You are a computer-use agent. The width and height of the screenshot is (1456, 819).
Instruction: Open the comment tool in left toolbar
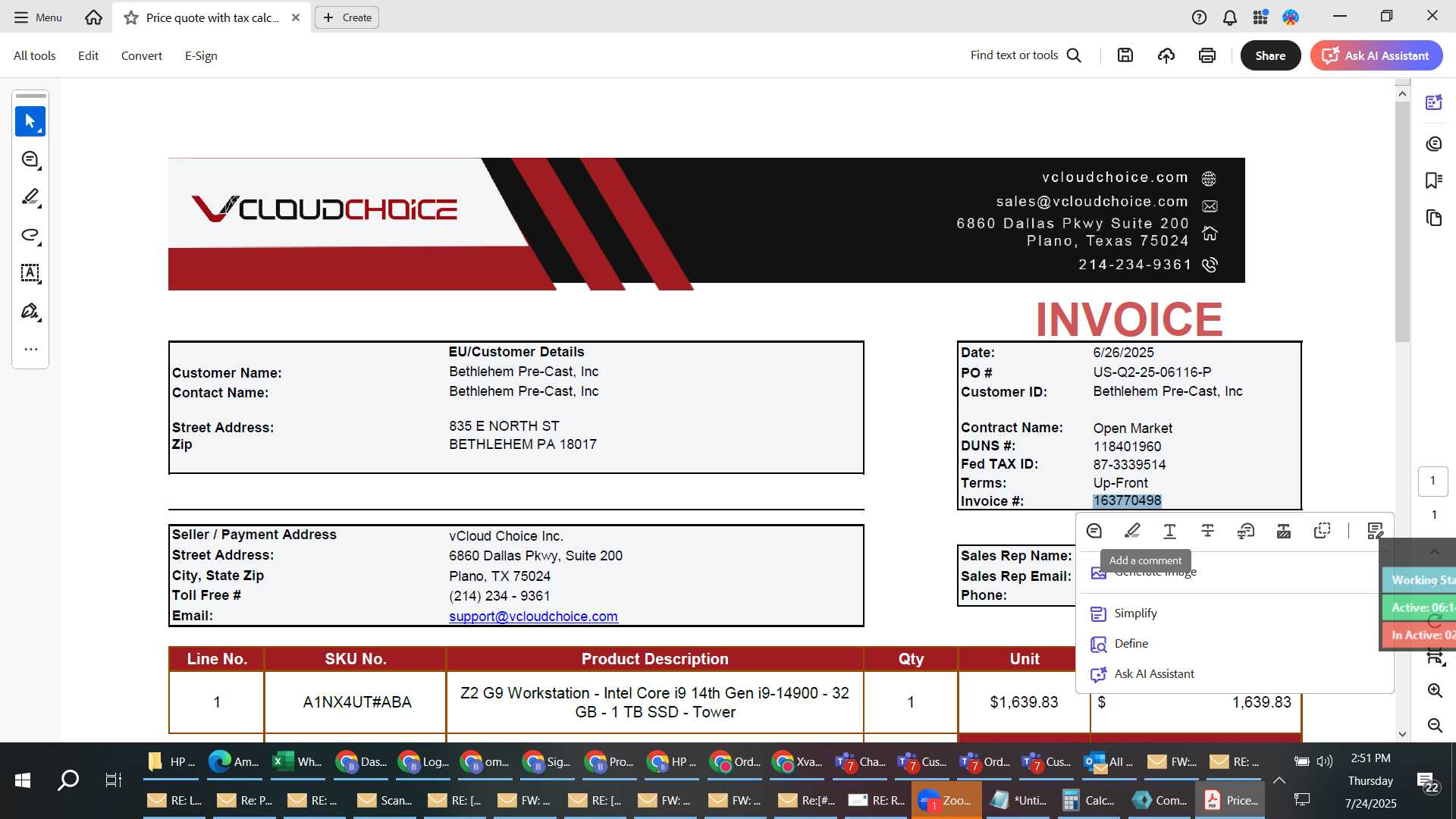click(x=30, y=159)
